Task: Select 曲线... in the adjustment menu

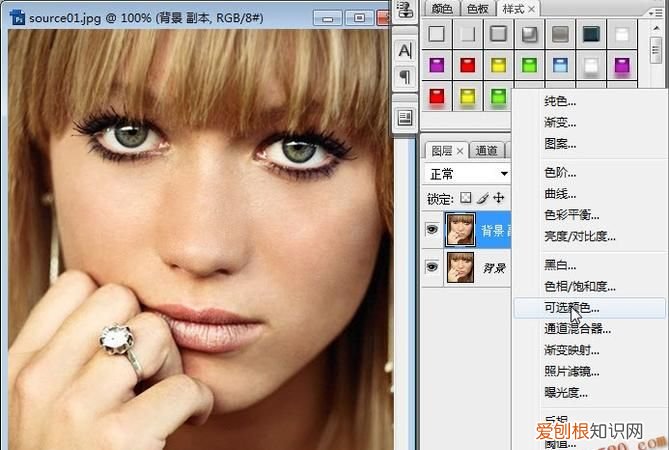Action: (x=560, y=194)
